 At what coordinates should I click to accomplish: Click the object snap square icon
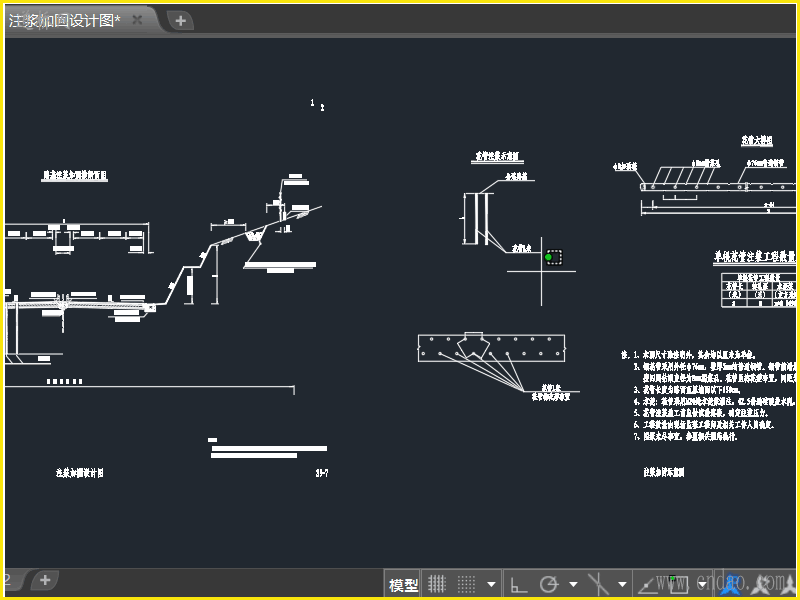pyautogui.click(x=677, y=584)
